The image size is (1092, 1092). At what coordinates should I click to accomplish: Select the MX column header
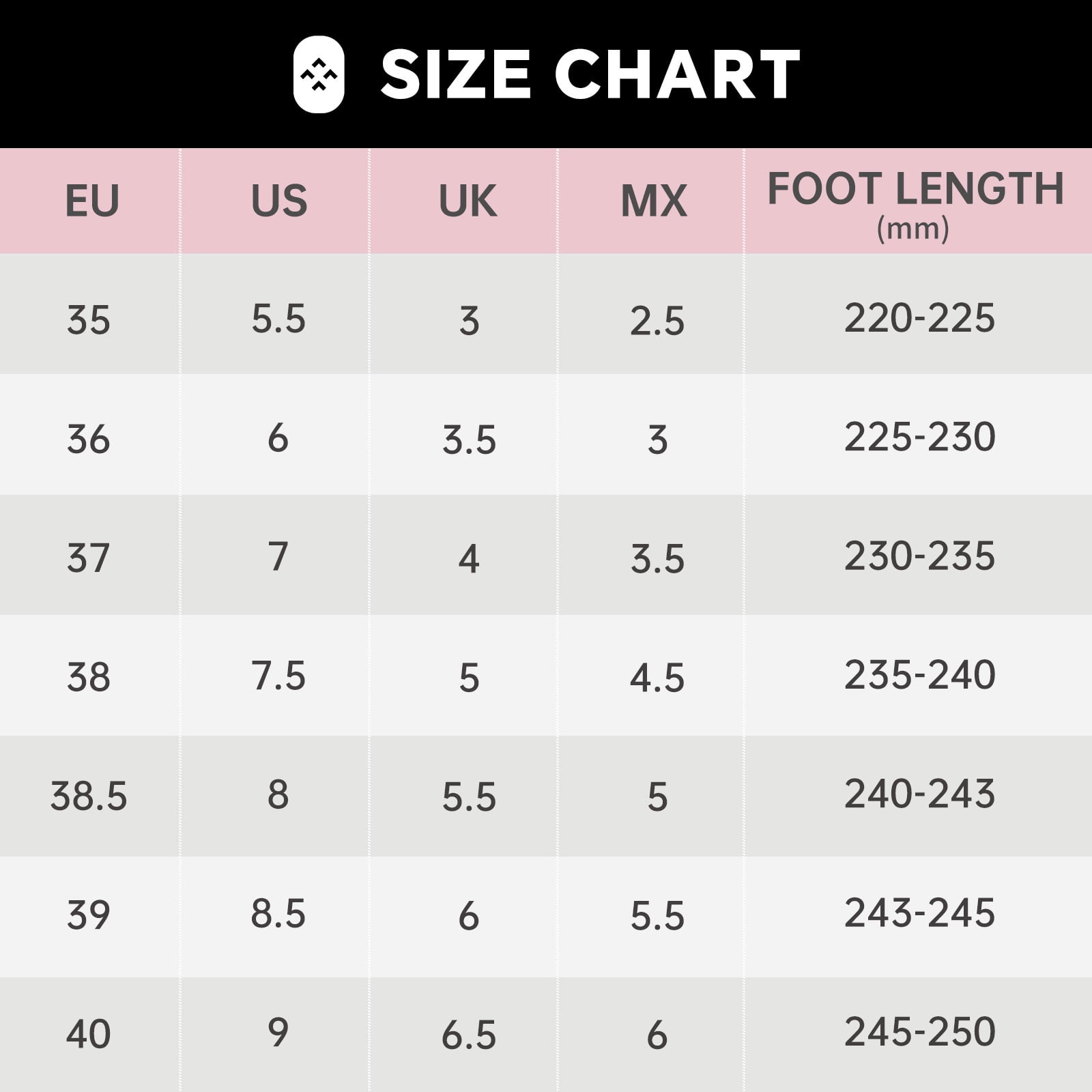654,201
